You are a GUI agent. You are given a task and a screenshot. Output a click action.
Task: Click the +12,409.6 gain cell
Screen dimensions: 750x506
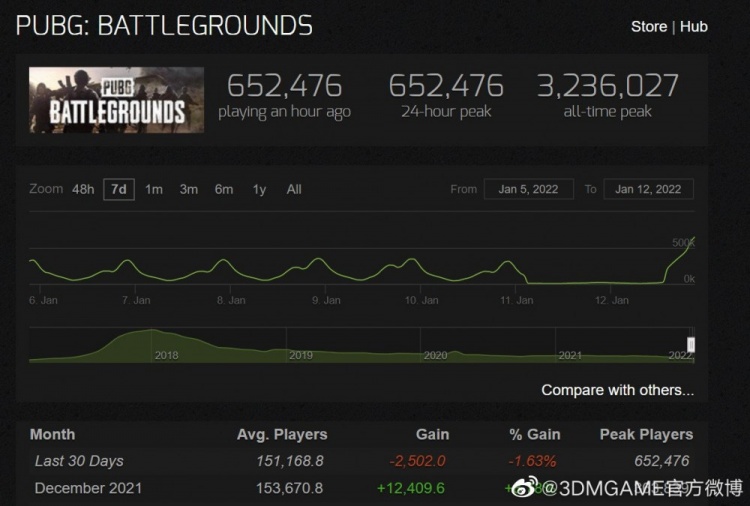[x=411, y=488]
